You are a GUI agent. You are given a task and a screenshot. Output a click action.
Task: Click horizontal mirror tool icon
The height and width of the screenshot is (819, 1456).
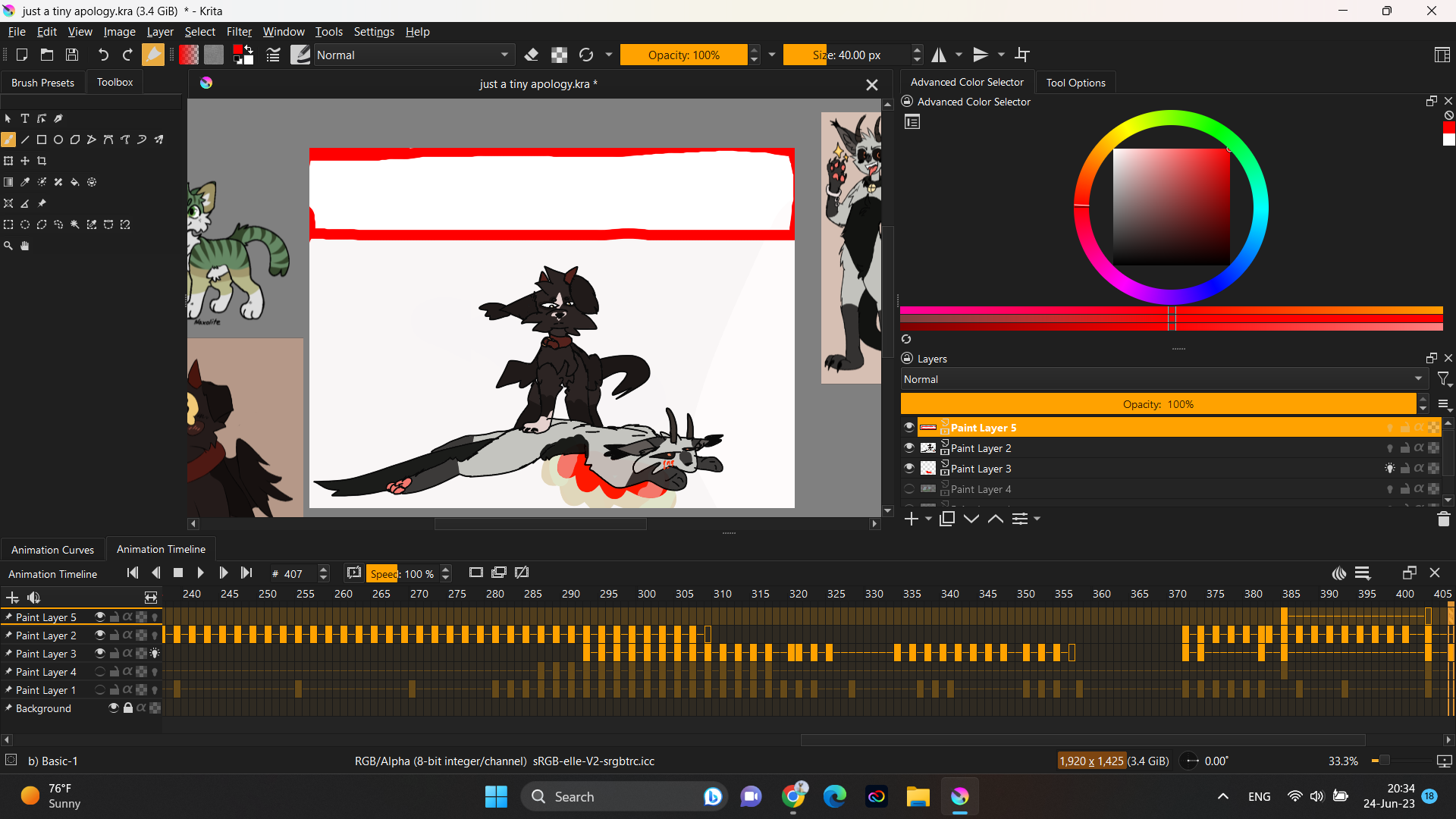(x=939, y=55)
